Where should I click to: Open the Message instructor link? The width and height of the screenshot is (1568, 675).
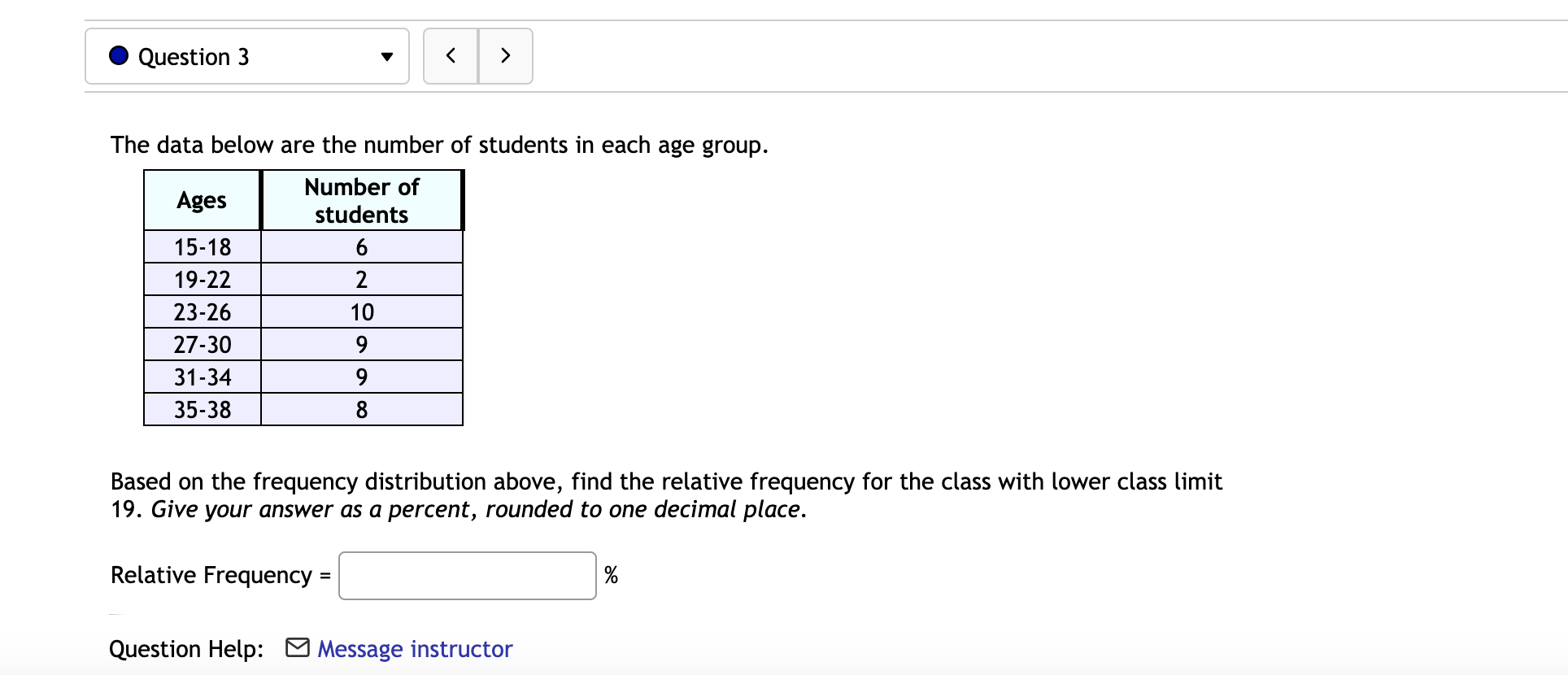(415, 648)
